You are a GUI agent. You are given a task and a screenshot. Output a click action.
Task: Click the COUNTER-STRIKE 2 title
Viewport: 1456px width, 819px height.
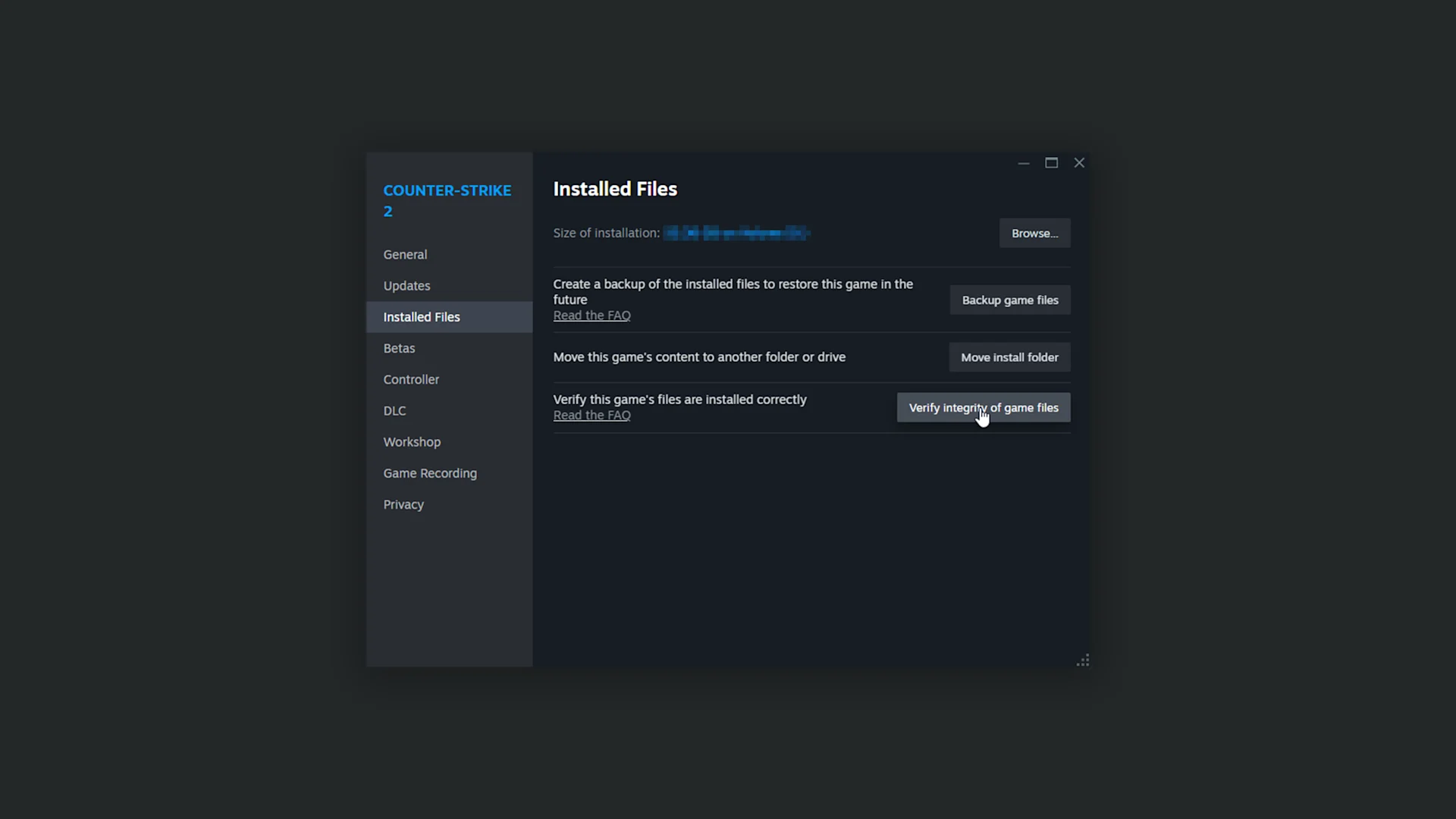pos(447,199)
